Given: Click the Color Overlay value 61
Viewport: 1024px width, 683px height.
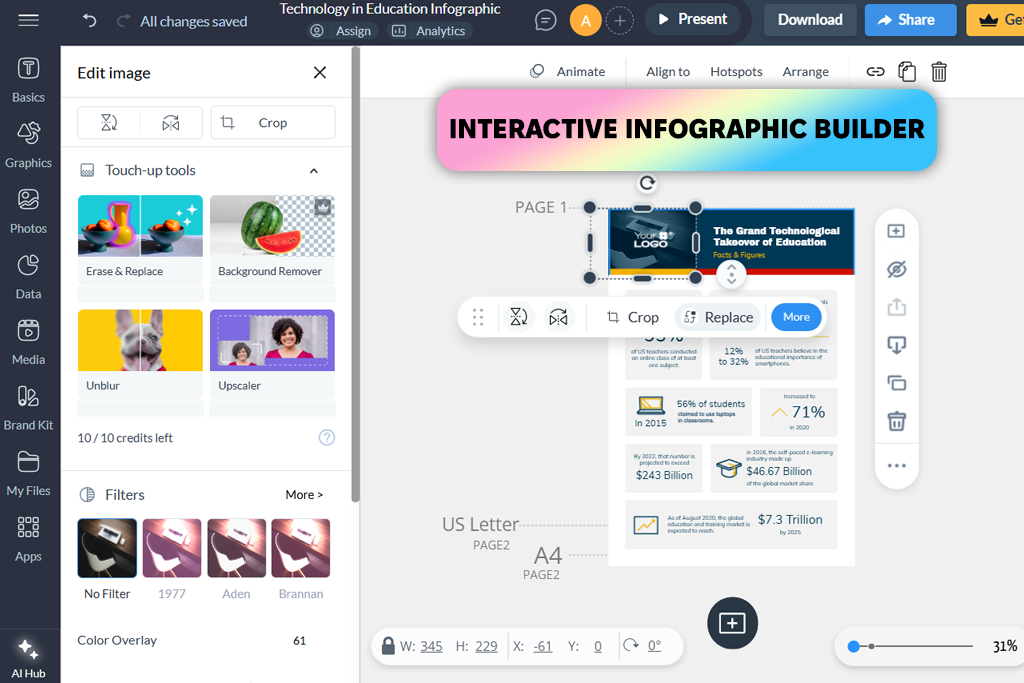Looking at the screenshot, I should 299,641.
